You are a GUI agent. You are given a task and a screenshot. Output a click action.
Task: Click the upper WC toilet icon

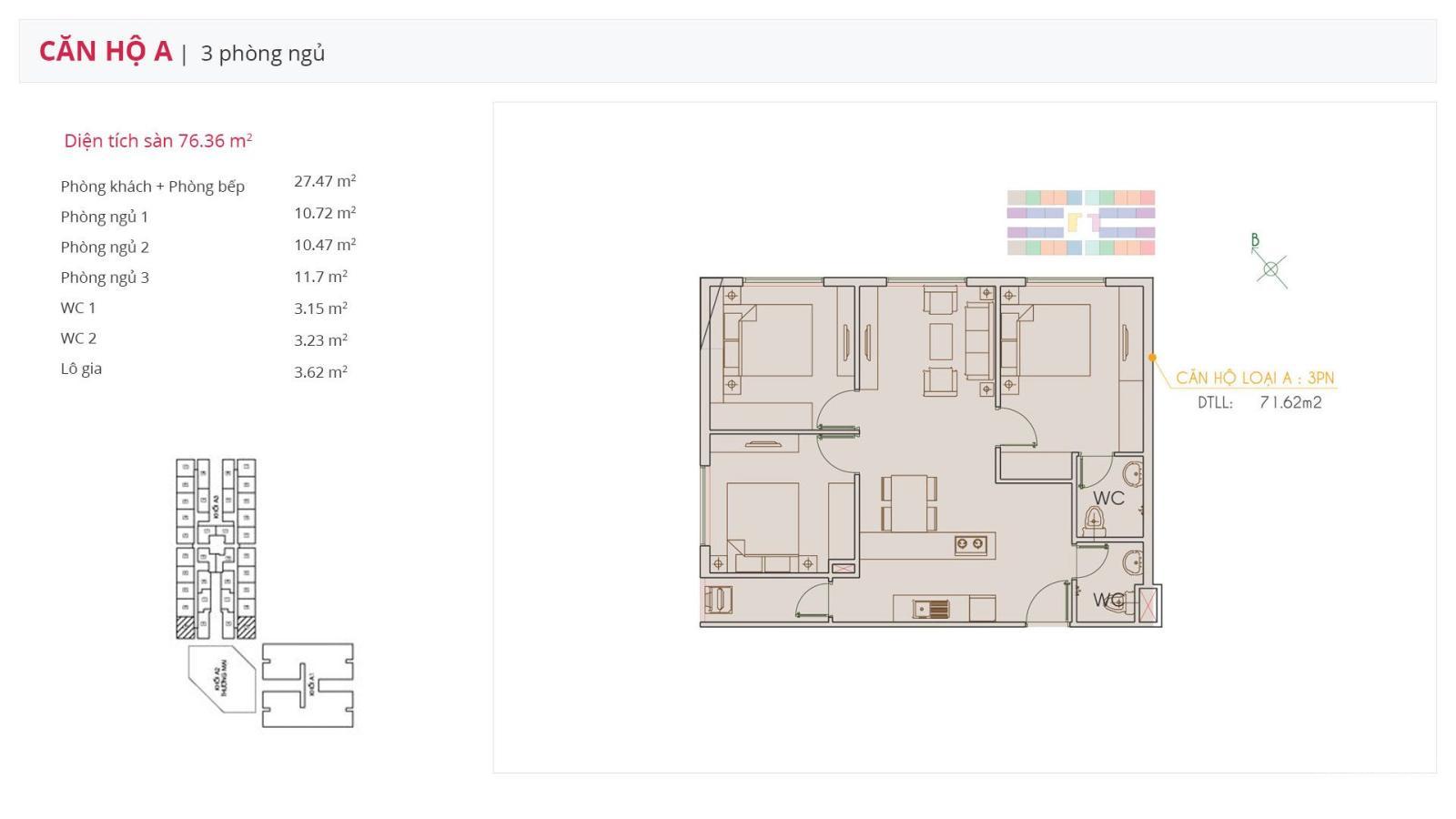click(1094, 521)
